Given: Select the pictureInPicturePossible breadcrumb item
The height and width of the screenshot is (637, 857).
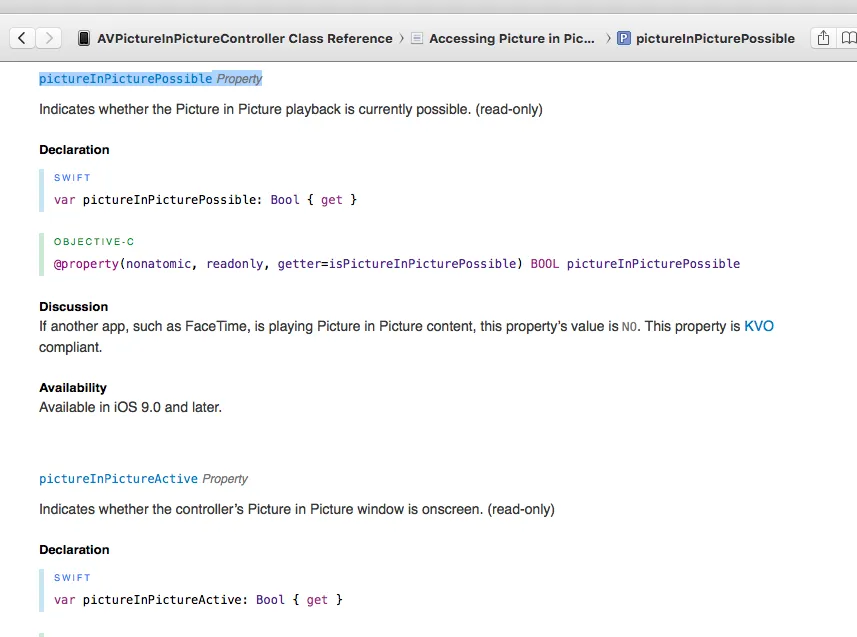Looking at the screenshot, I should [x=715, y=39].
